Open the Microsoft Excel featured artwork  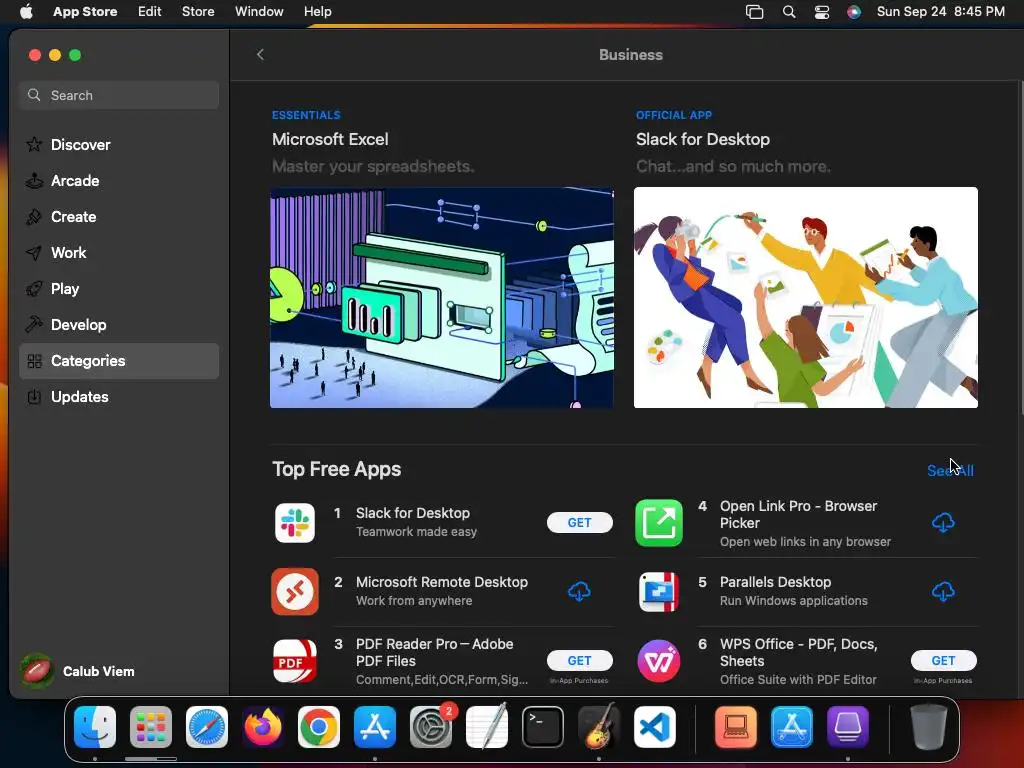tap(441, 298)
